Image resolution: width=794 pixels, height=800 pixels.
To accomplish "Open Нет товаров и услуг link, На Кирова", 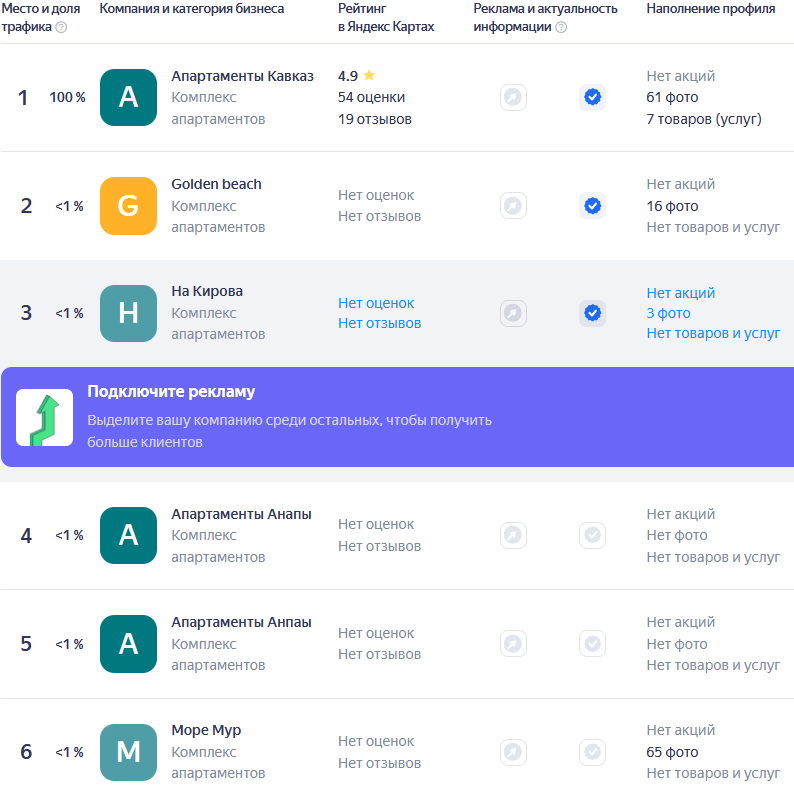I will [x=713, y=333].
